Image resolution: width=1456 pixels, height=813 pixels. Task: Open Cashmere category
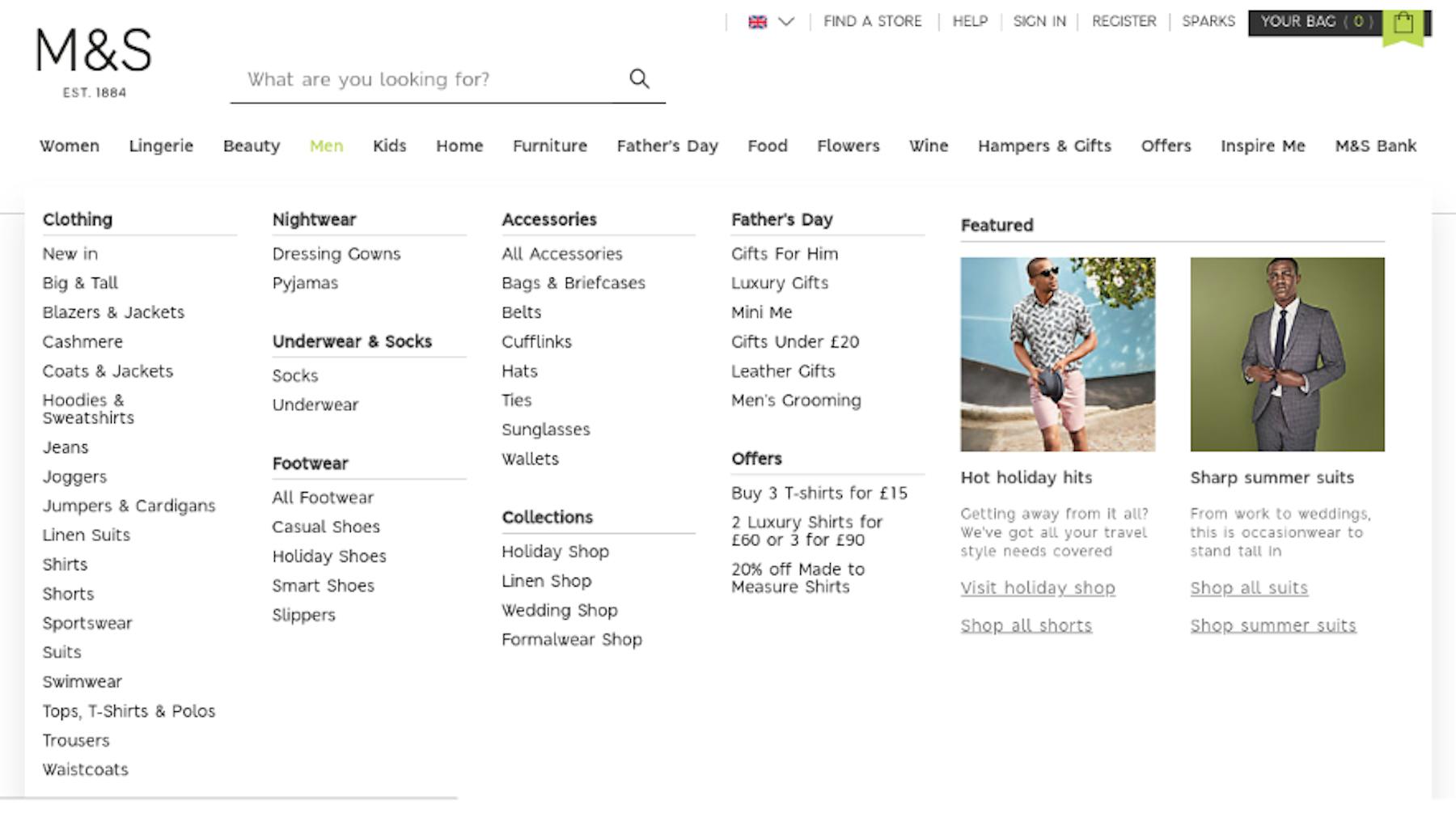83,342
